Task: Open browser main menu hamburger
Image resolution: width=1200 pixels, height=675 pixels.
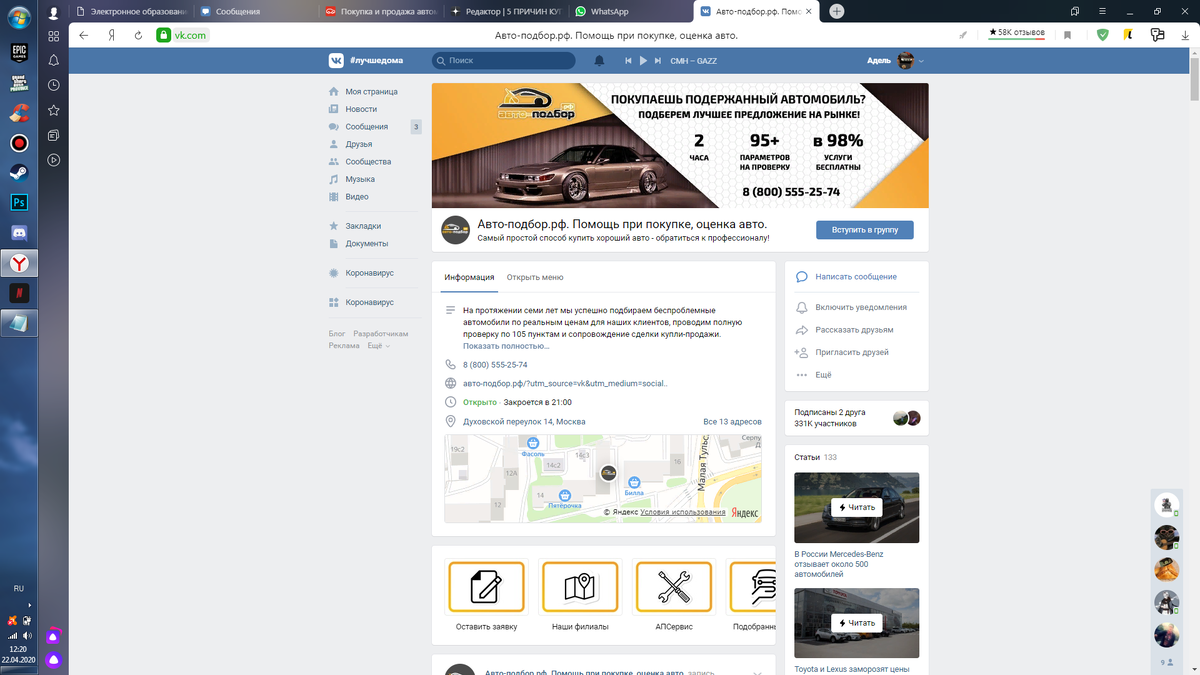Action: coord(1103,11)
